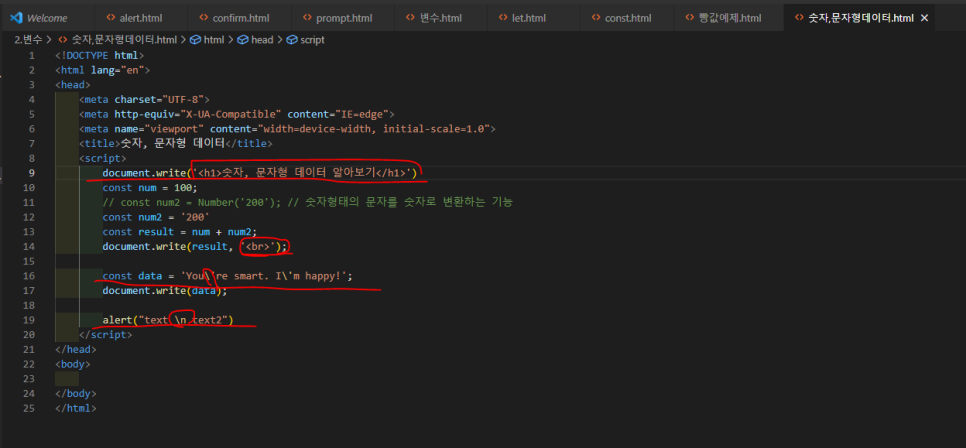Image resolution: width=966 pixels, height=448 pixels.
Task: Click document.write(result, '<br>') line
Action: tap(195, 246)
